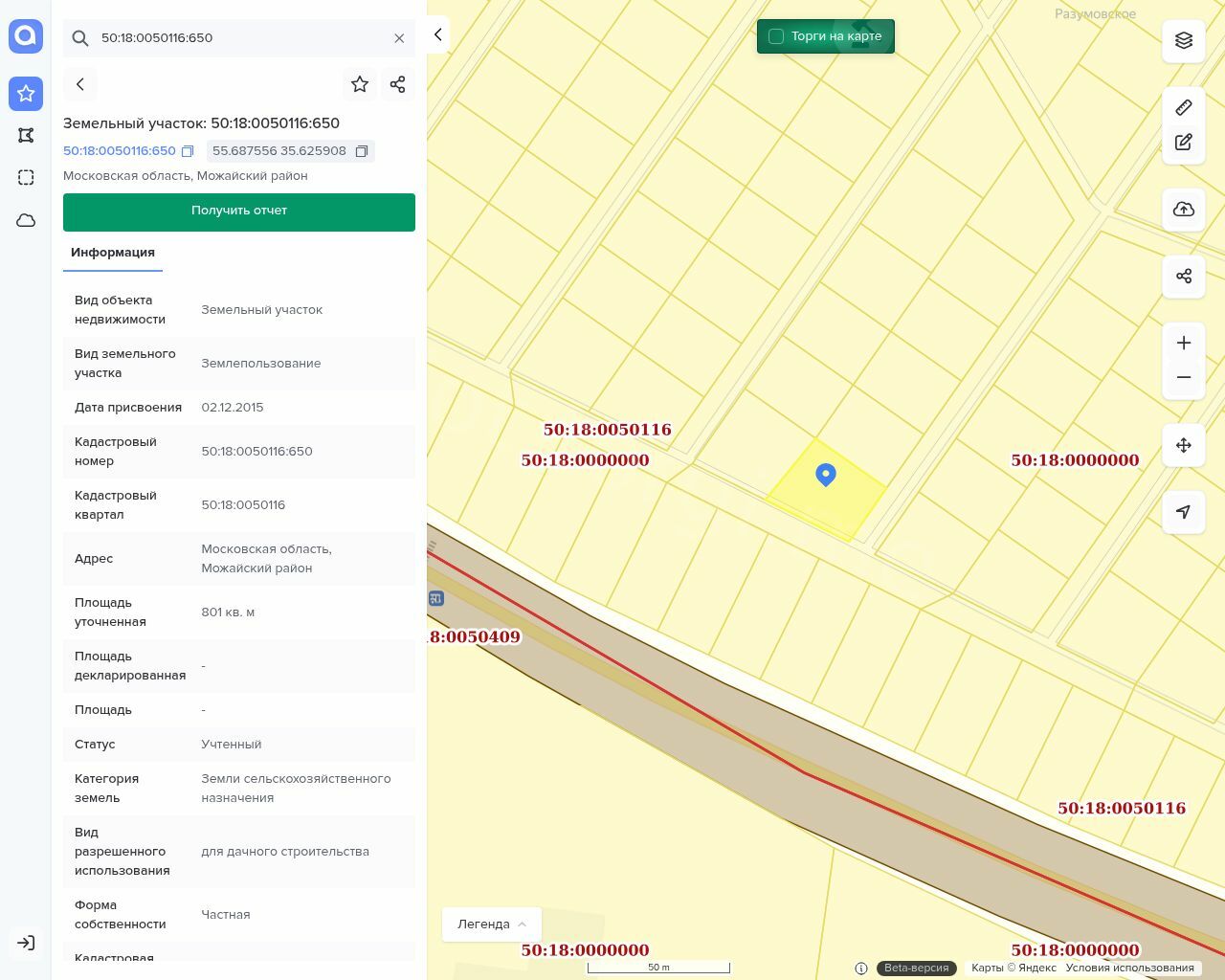Go back with the left chevron
The height and width of the screenshot is (980, 1225).
click(80, 84)
